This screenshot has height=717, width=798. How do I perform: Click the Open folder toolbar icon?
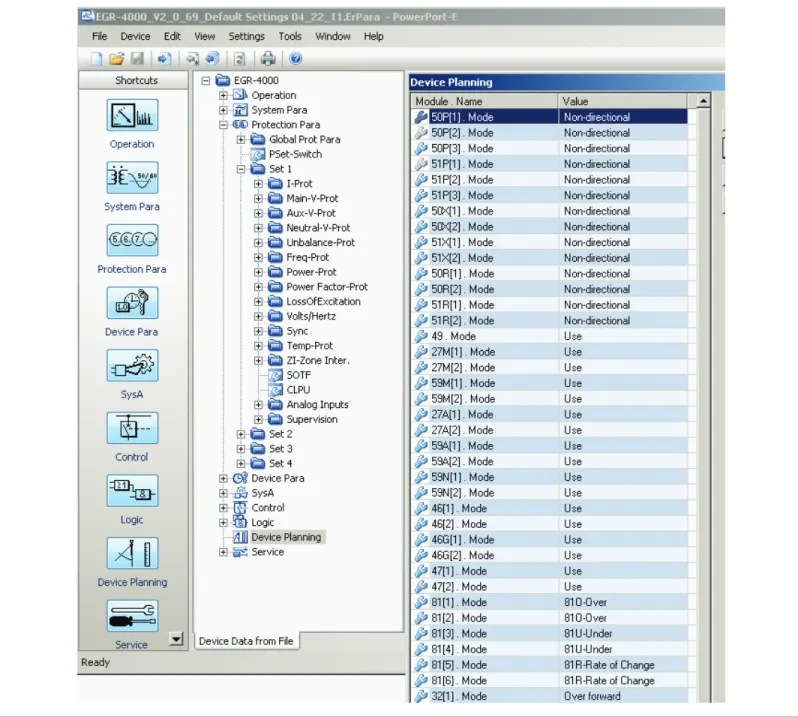[x=117, y=59]
